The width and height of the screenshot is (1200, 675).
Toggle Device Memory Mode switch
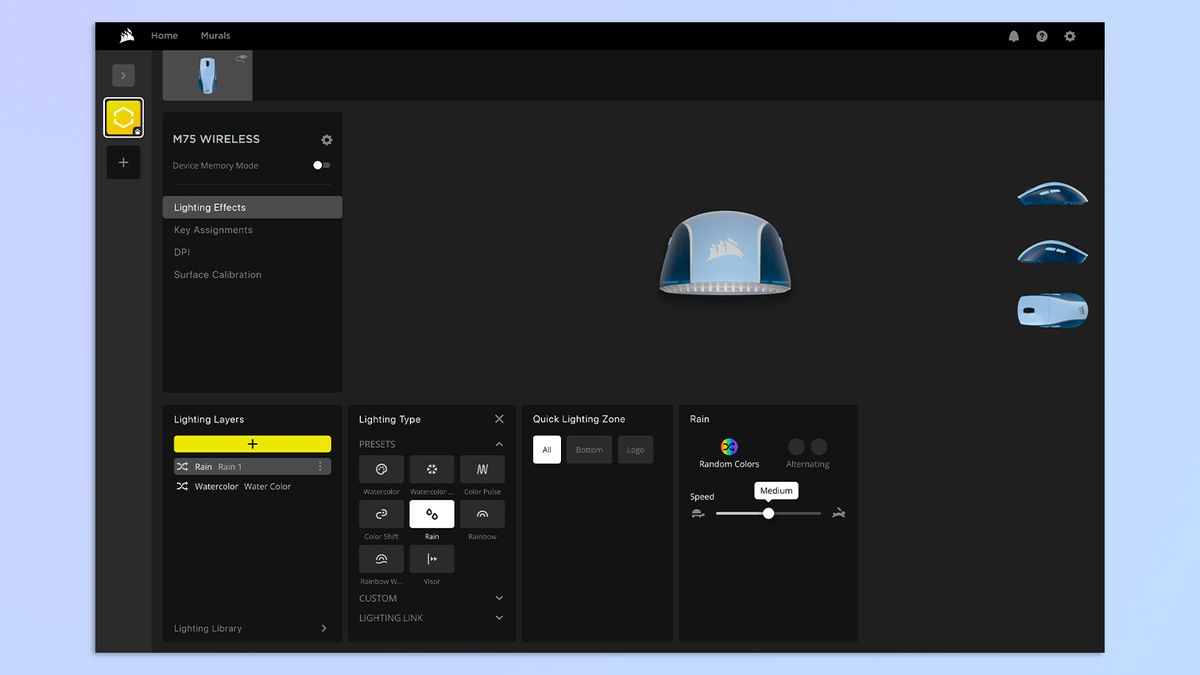pyautogui.click(x=321, y=165)
